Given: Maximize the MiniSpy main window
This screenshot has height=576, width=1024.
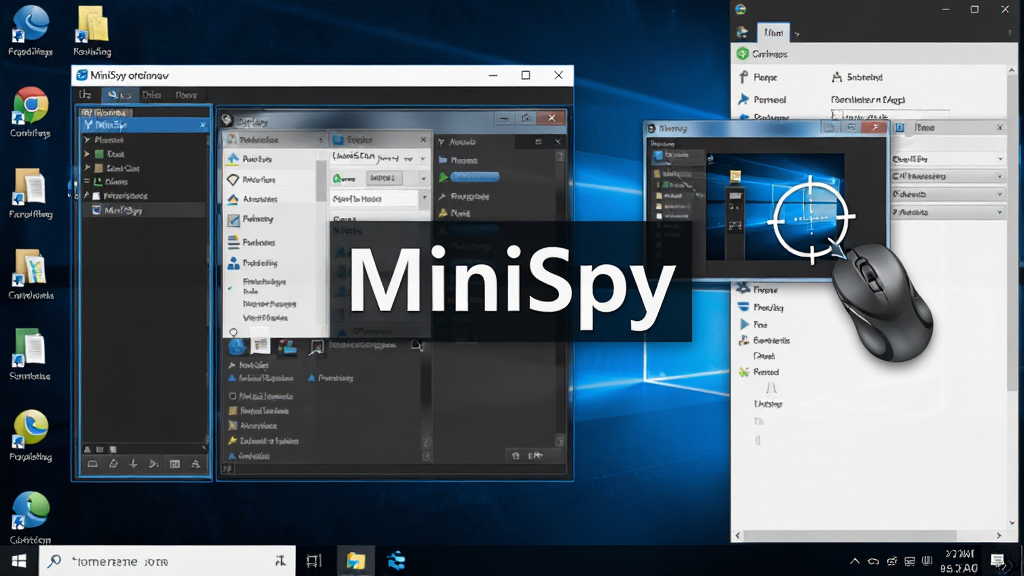Looking at the screenshot, I should 526,75.
